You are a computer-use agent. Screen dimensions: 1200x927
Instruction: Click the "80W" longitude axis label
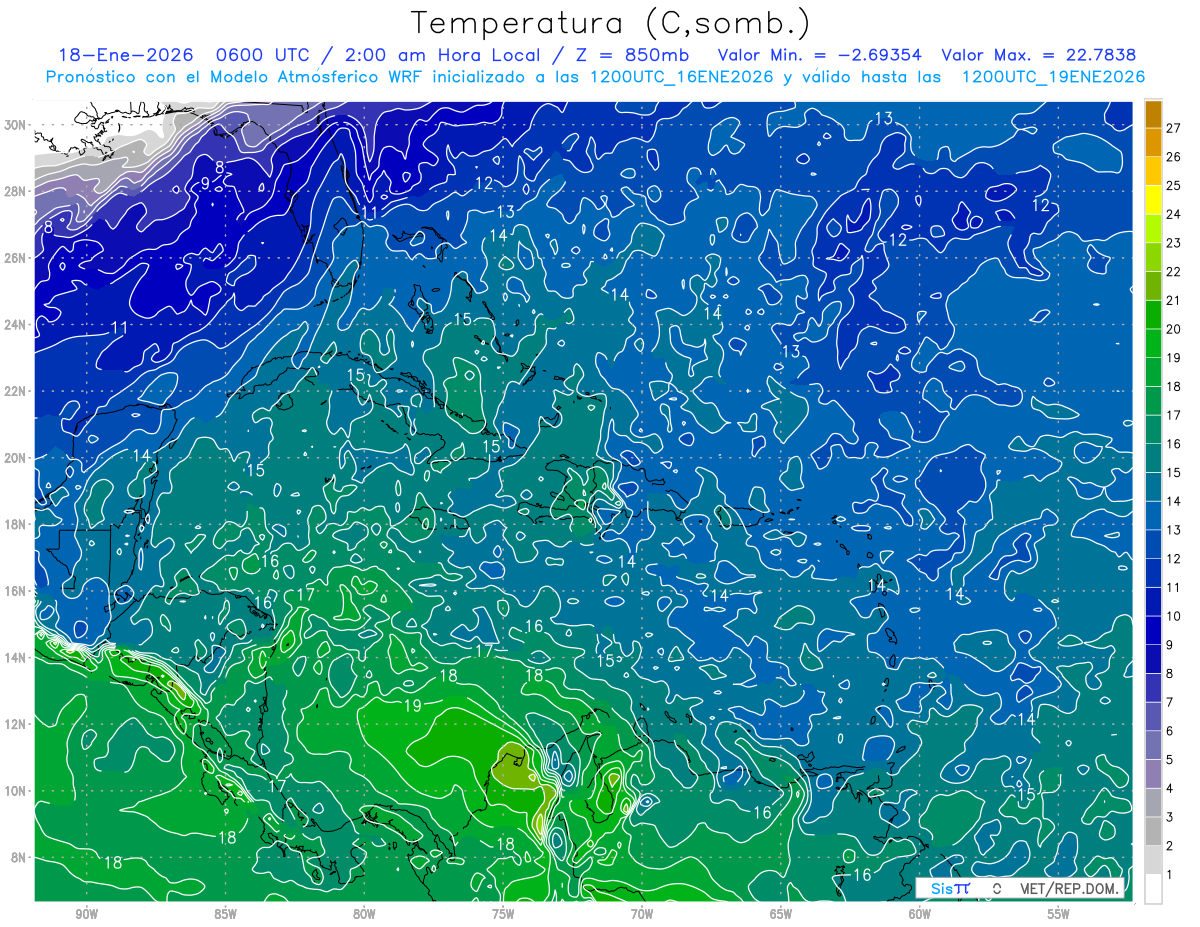[x=364, y=914]
